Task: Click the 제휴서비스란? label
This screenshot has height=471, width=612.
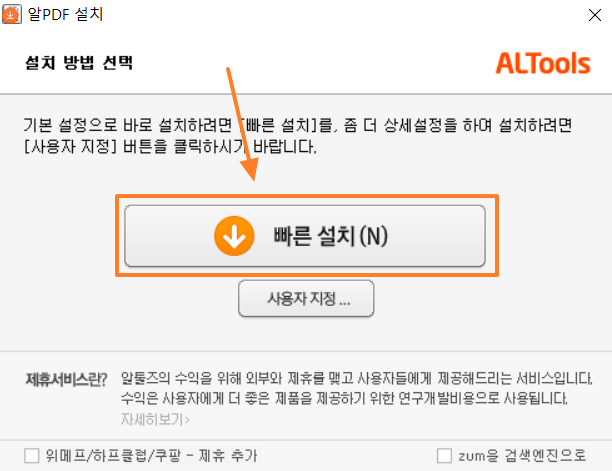Action: point(66,379)
